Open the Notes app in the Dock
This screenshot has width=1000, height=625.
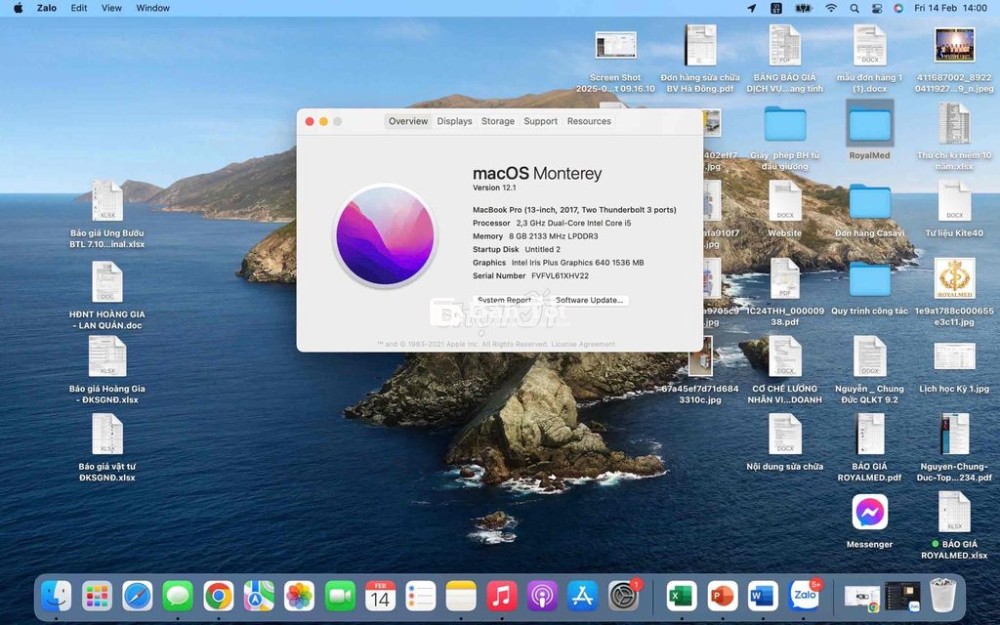click(x=461, y=596)
